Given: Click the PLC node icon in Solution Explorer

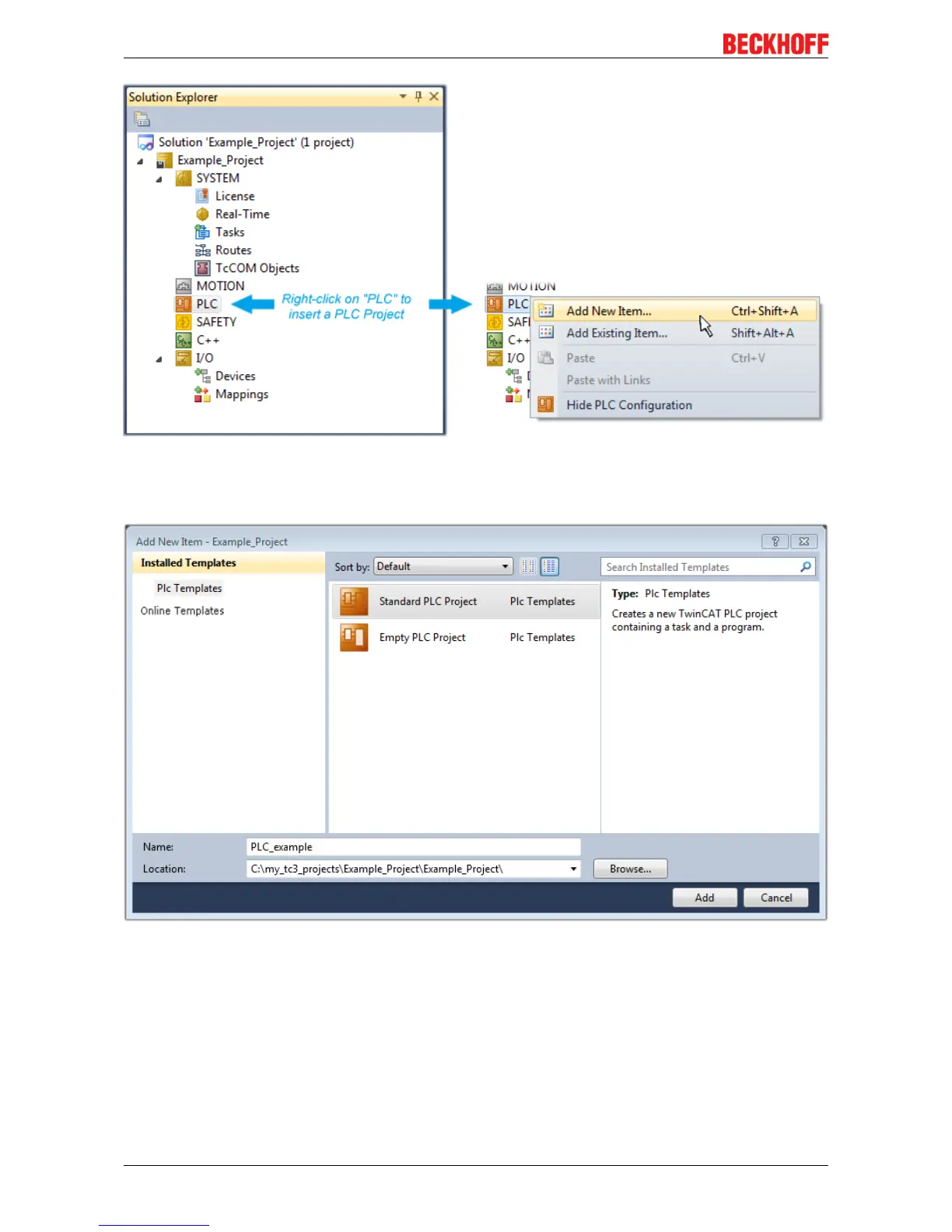Looking at the screenshot, I should coord(184,304).
